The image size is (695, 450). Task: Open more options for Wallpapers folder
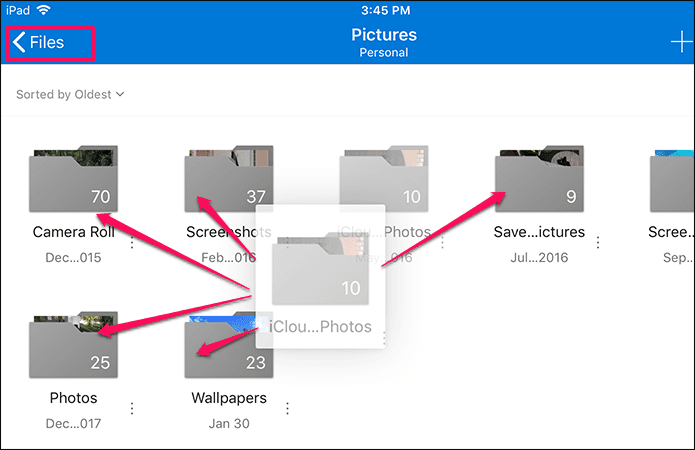[287, 408]
